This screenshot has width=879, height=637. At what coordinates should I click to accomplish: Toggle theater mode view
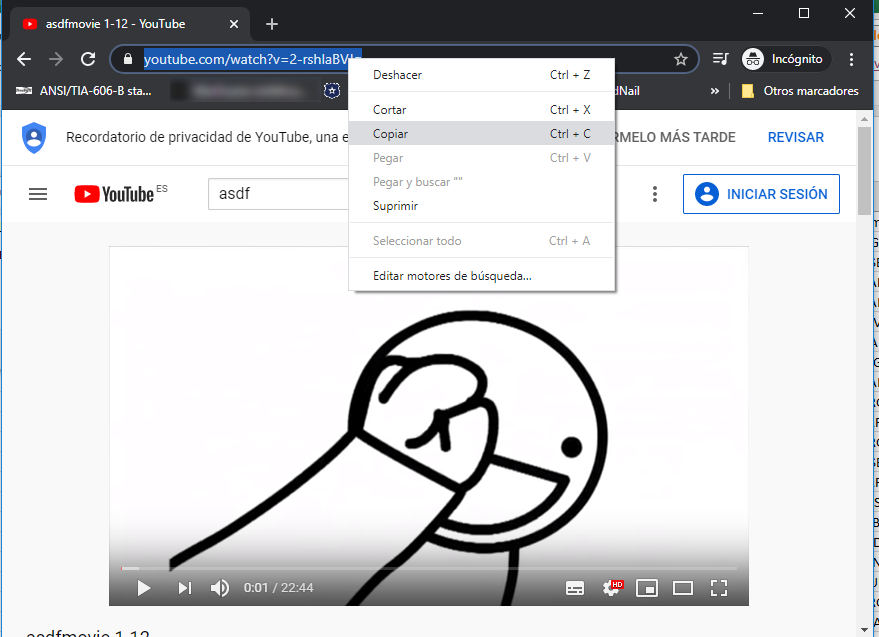tap(683, 588)
